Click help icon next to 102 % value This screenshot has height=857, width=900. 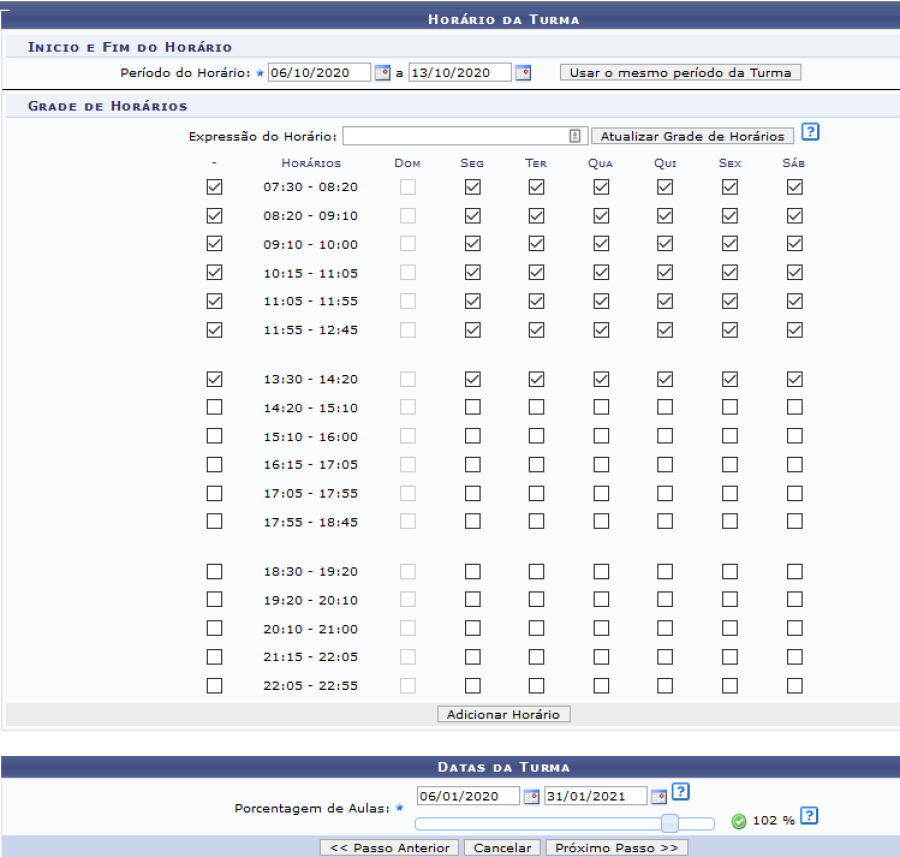810,816
